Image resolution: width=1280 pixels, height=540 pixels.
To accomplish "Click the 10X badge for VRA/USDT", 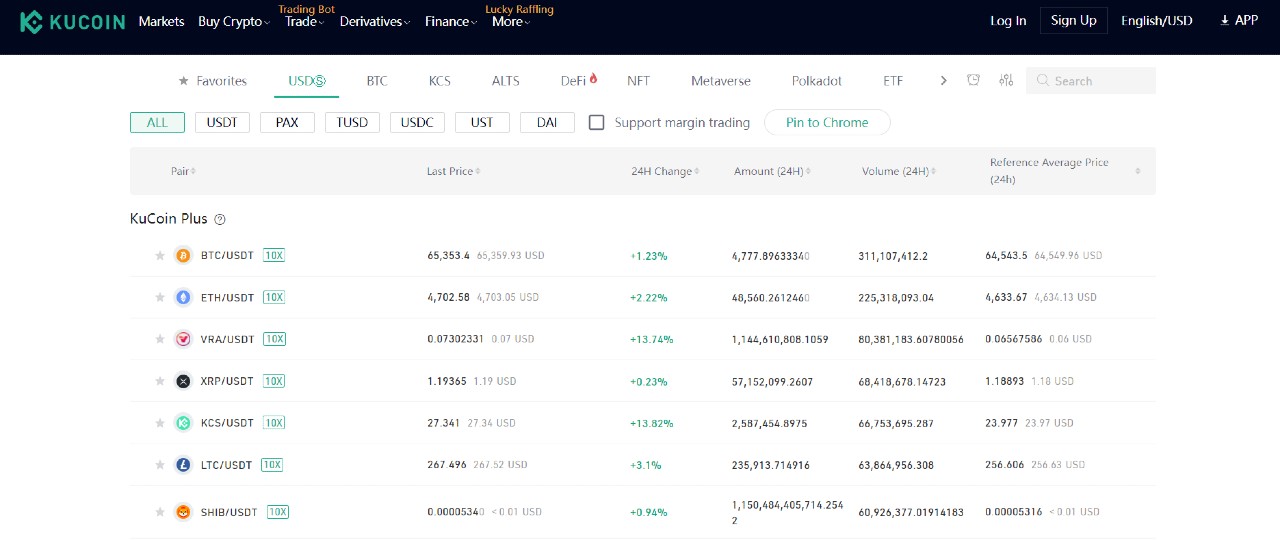I will [x=274, y=340].
